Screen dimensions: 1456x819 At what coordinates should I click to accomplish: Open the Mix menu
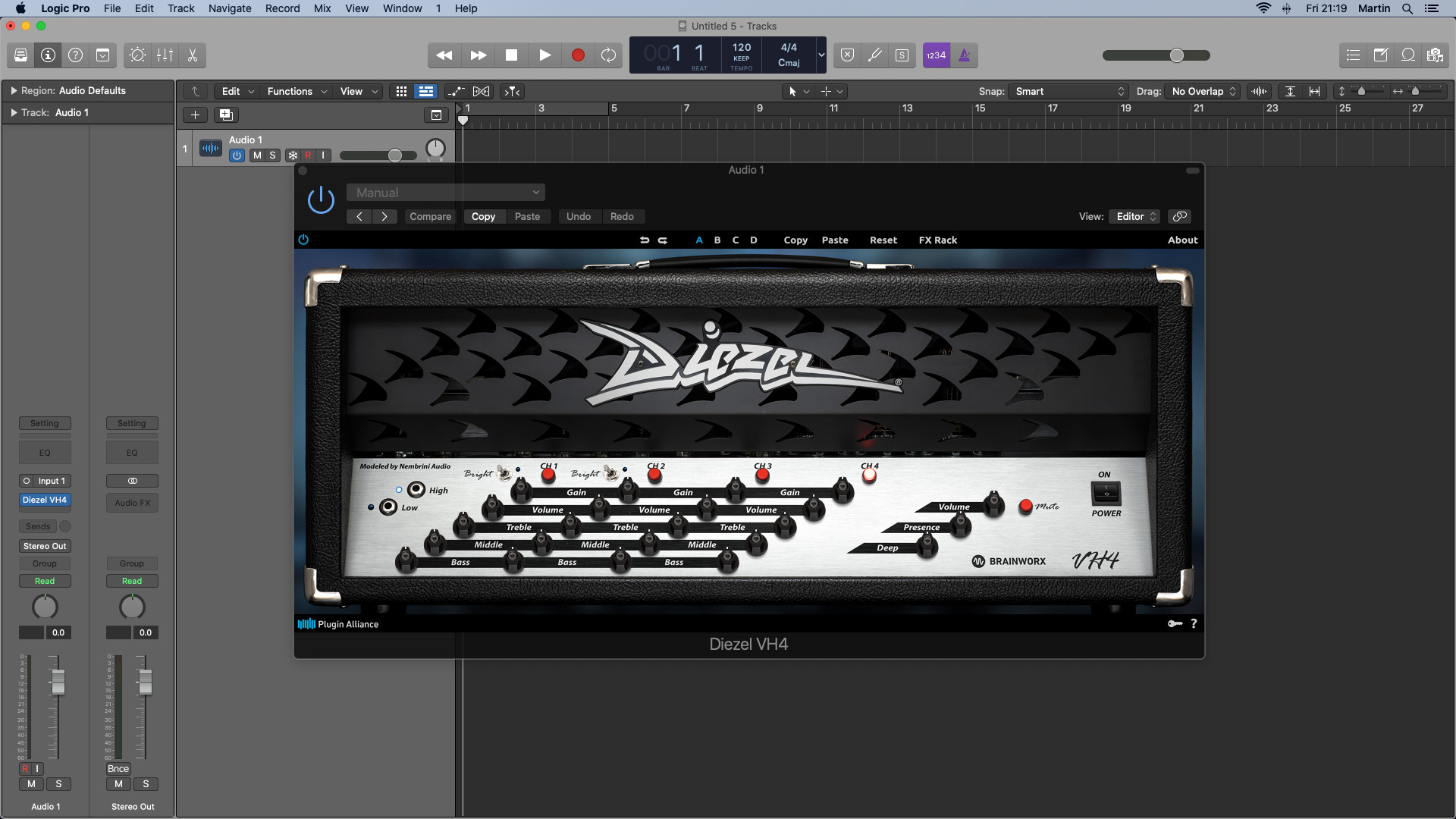(x=322, y=8)
